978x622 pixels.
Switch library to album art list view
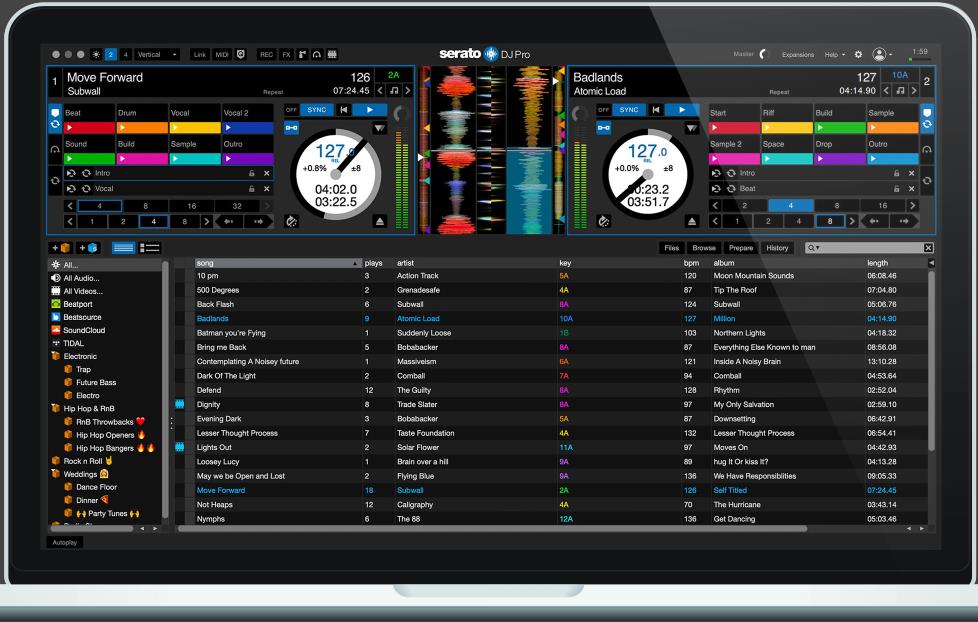tap(150, 248)
